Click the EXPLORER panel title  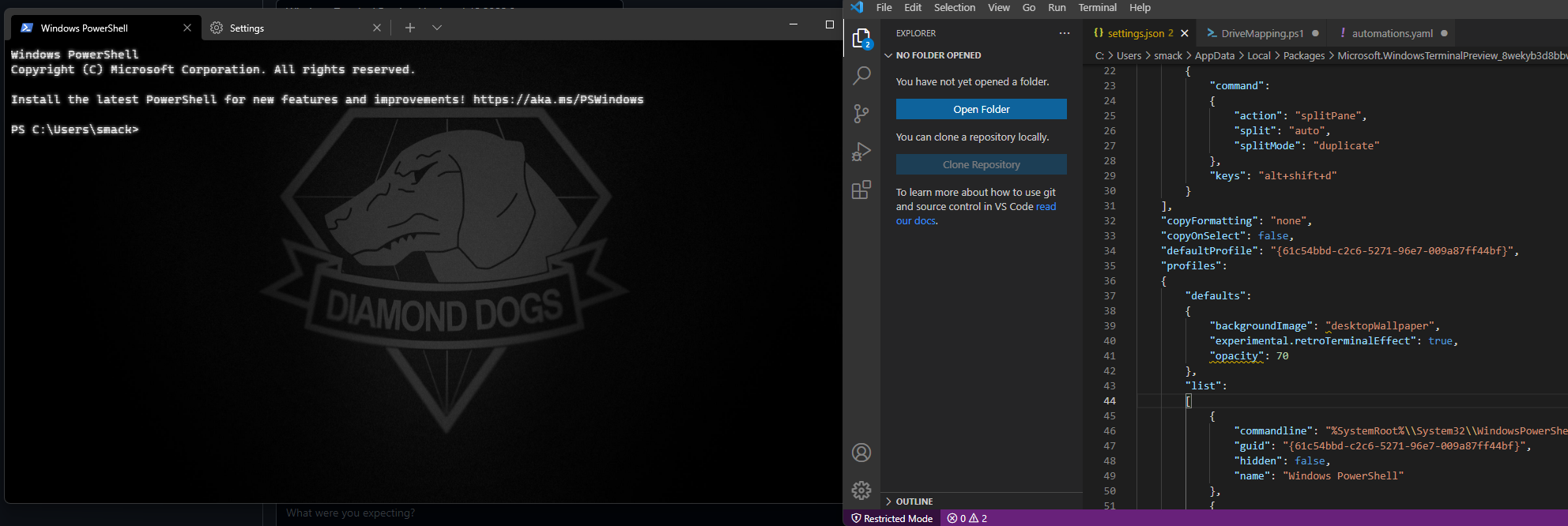pyautogui.click(x=916, y=33)
